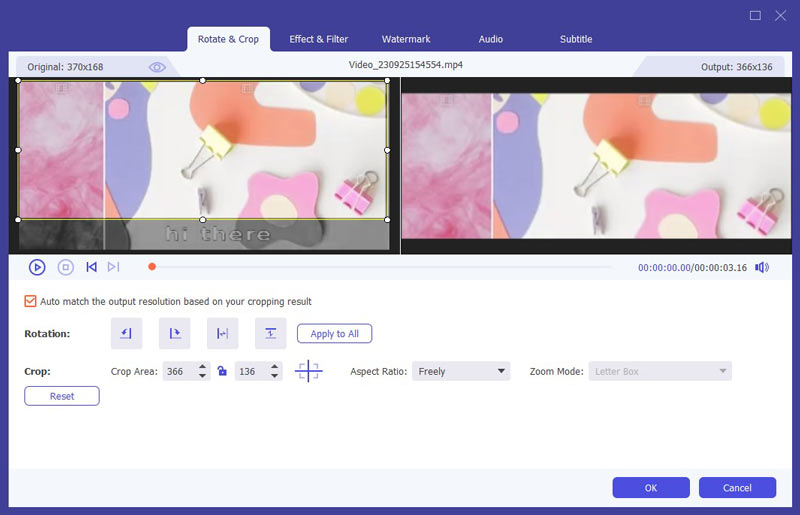Uncheck Auto match output resolution checkbox
This screenshot has width=800, height=515.
[x=30, y=301]
